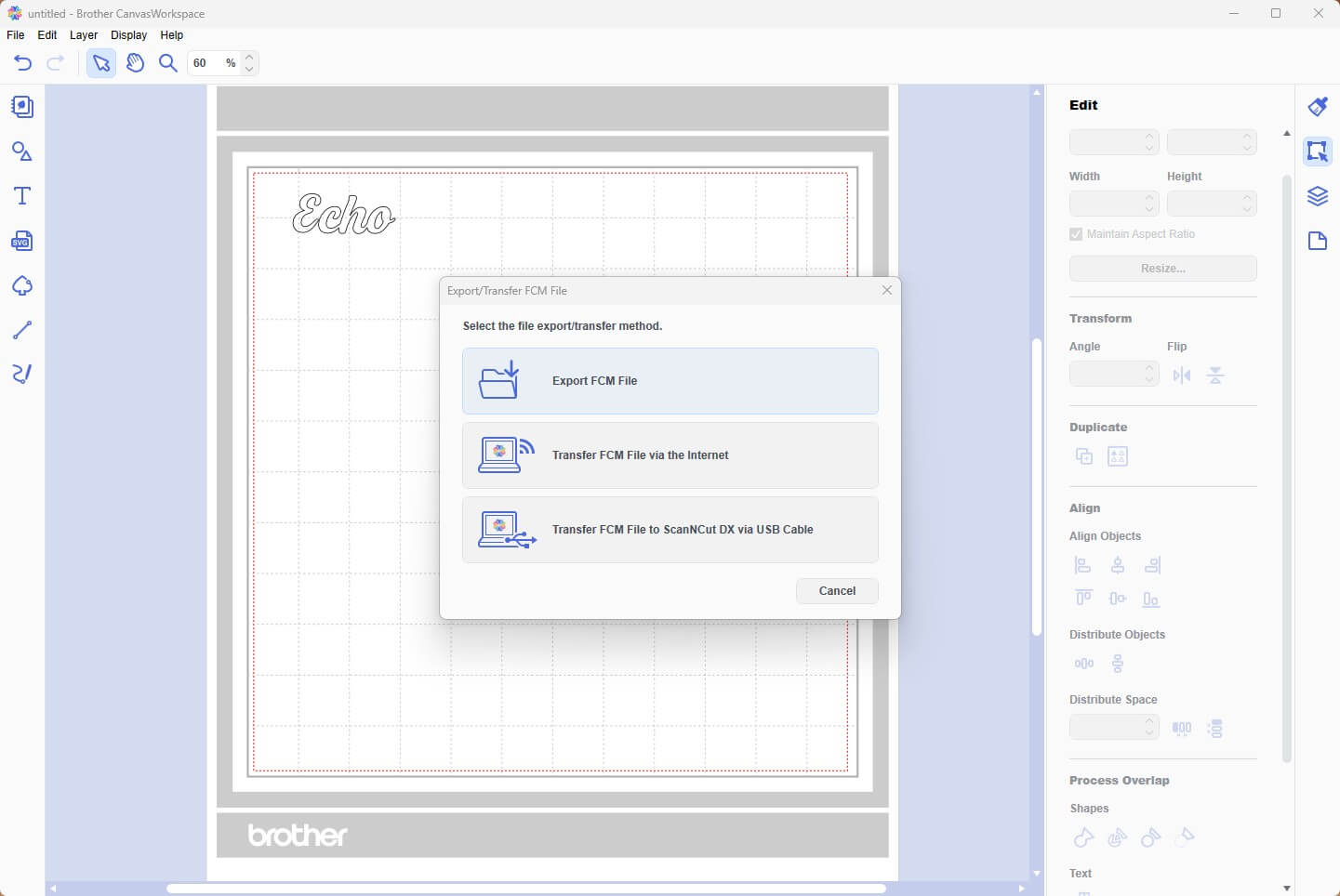This screenshot has height=896, width=1340.
Task: Activate the Pan hand tool
Action: (x=135, y=62)
